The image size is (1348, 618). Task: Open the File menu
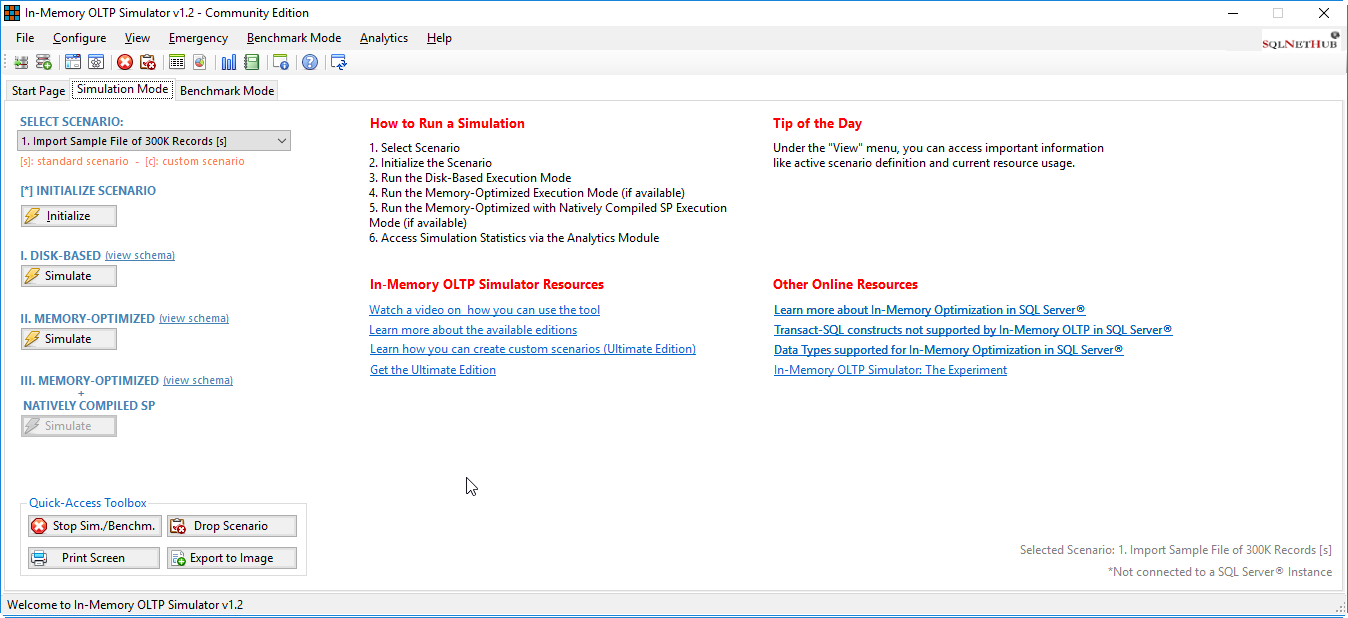click(25, 38)
